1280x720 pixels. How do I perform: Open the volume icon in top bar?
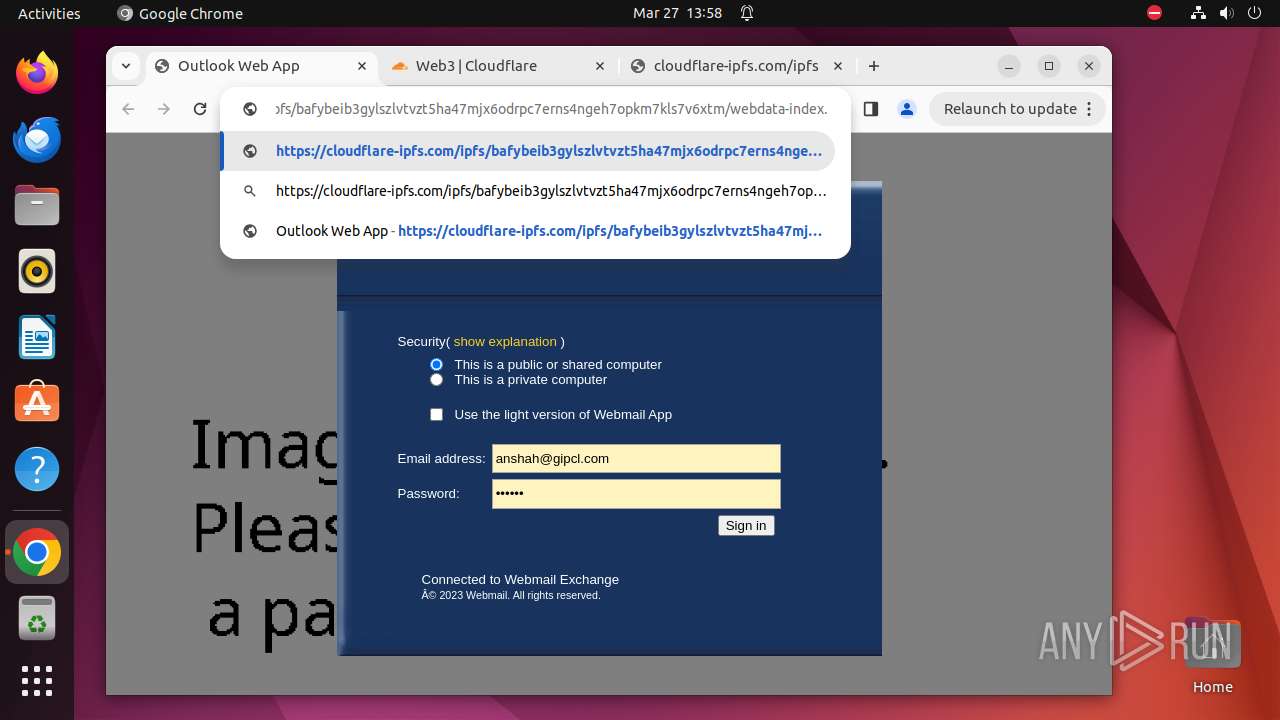pos(1226,13)
